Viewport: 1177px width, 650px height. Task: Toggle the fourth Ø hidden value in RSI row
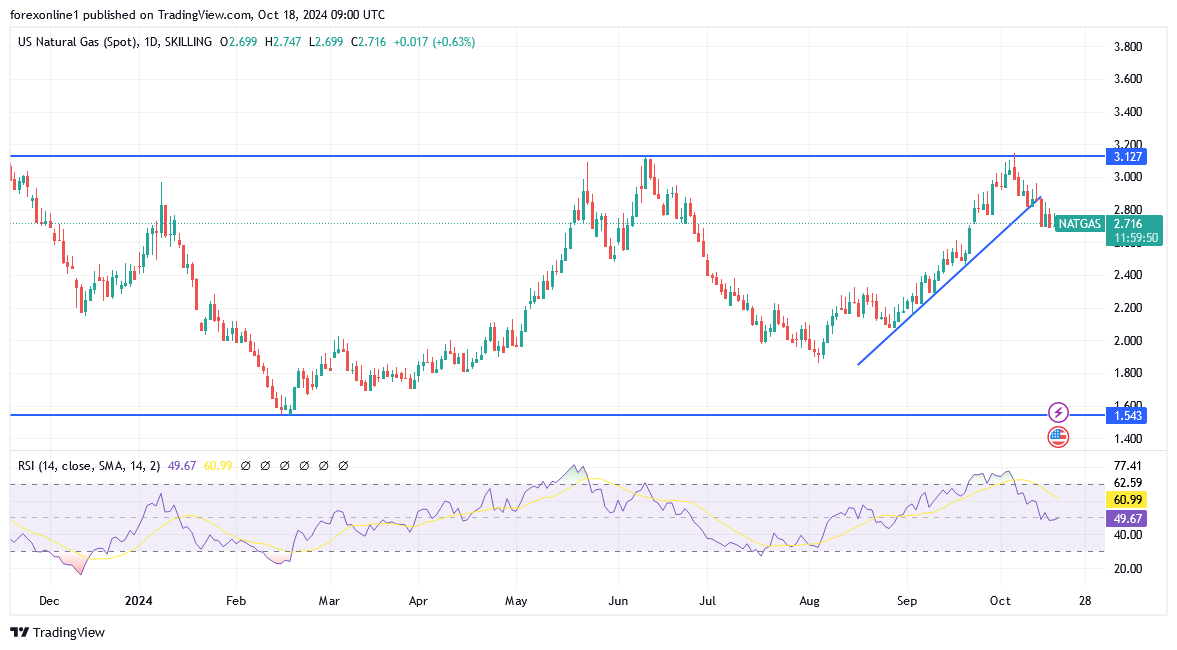click(x=304, y=465)
